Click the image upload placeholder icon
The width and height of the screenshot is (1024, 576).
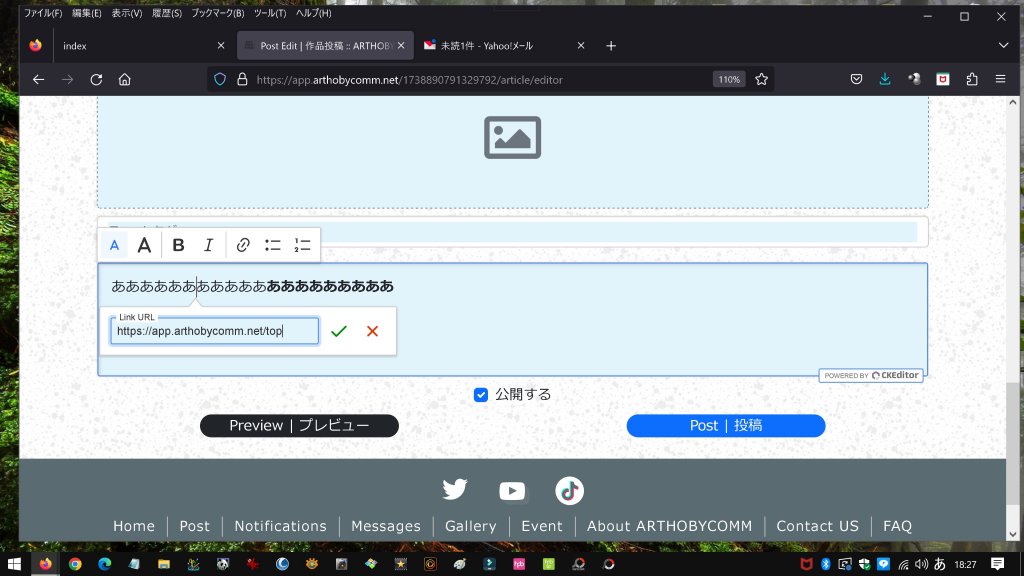(x=513, y=138)
